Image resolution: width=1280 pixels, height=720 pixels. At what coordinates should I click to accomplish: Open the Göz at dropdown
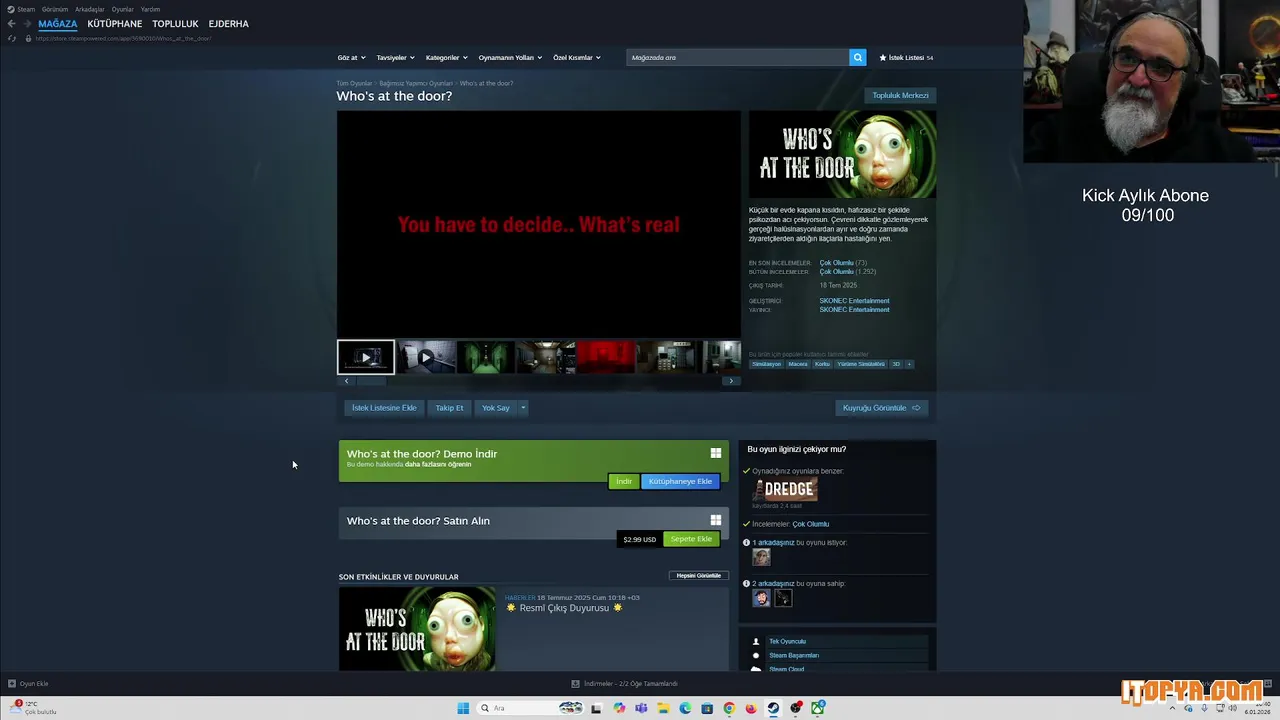tap(351, 58)
